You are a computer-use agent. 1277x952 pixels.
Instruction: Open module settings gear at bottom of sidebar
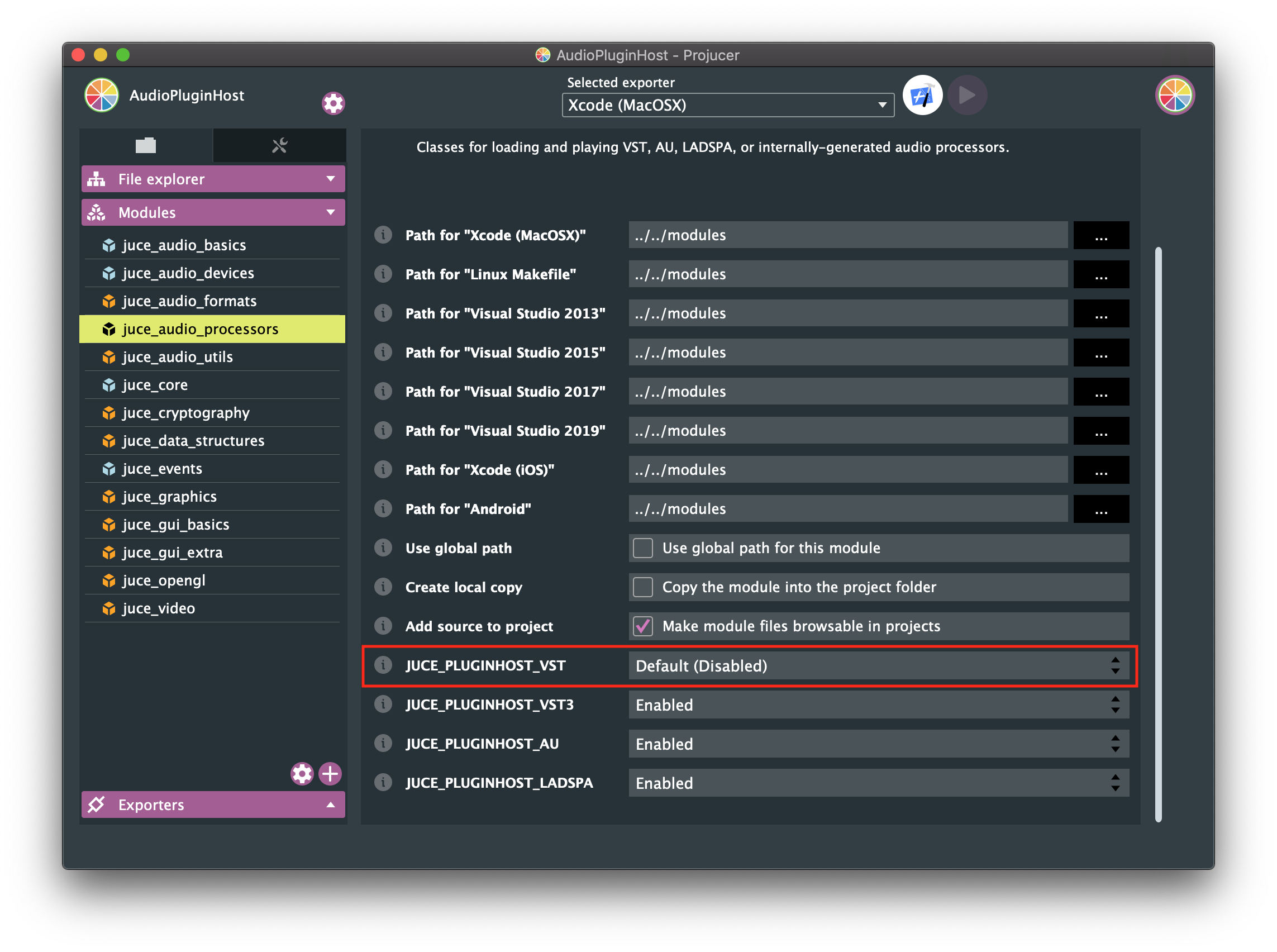(302, 773)
